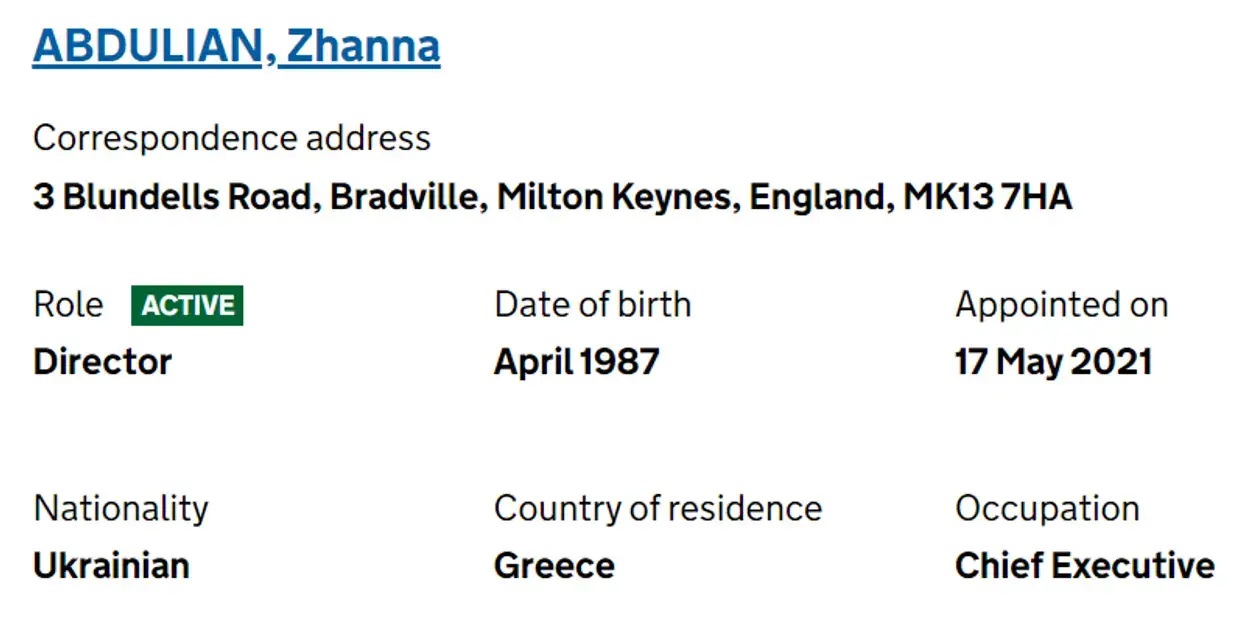Click England in the correspondence address
Image resolution: width=1259 pixels, height=618 pixels.
click(x=819, y=197)
